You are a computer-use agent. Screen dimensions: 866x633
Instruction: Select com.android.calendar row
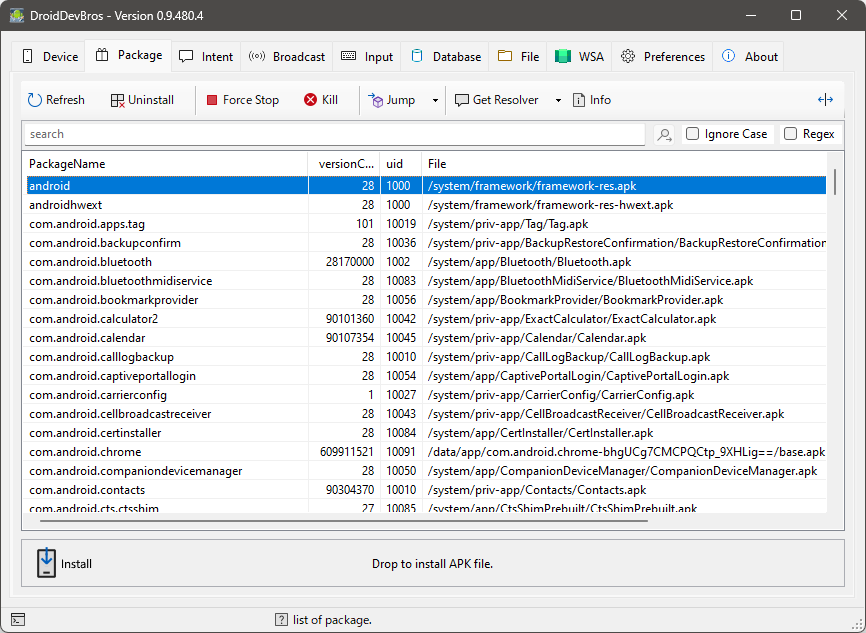pyautogui.click(x=425, y=338)
